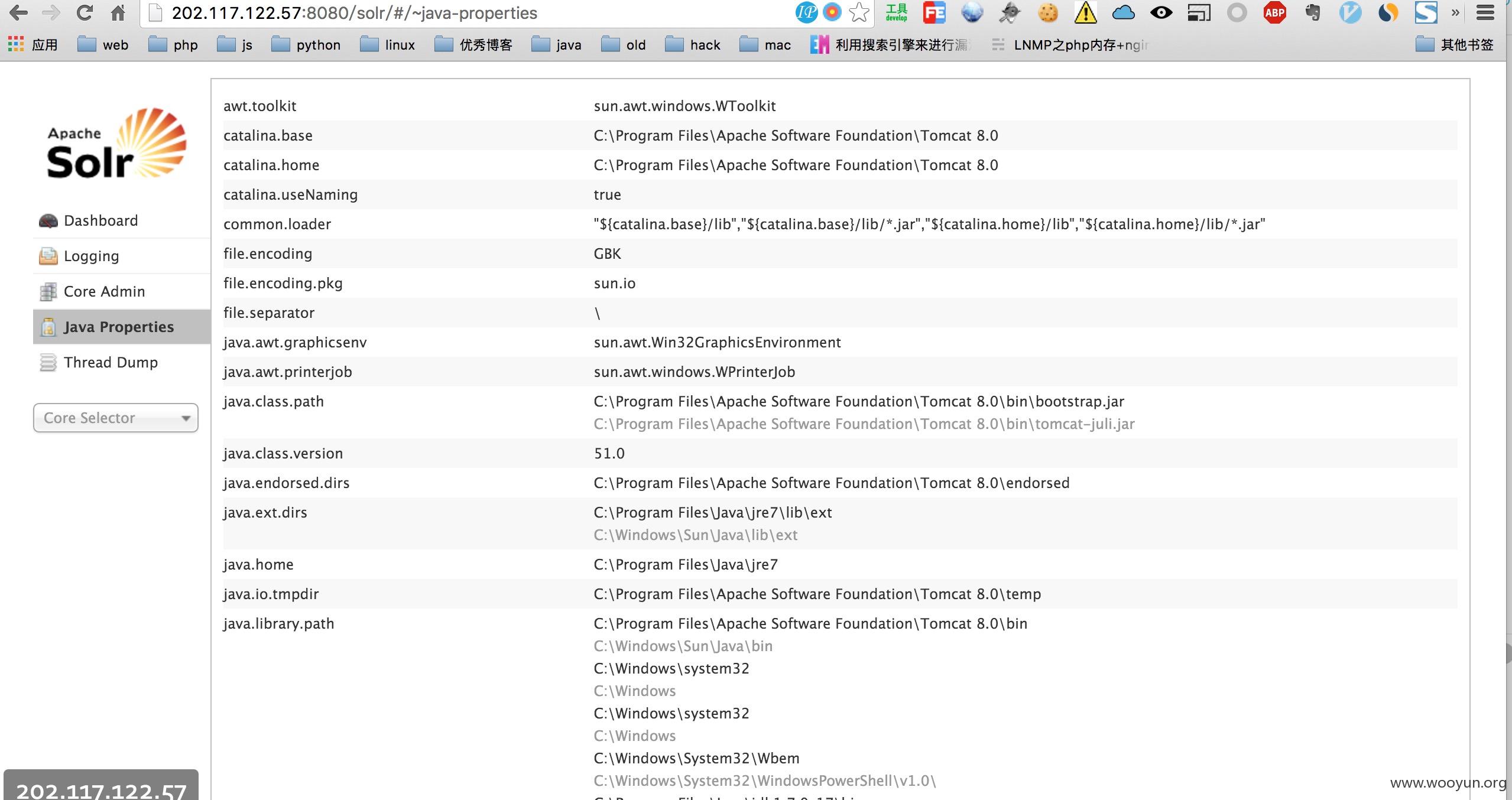Viewport: 1512px width, 800px height.
Task: Open the hack bookmarks folder
Action: tap(693, 45)
